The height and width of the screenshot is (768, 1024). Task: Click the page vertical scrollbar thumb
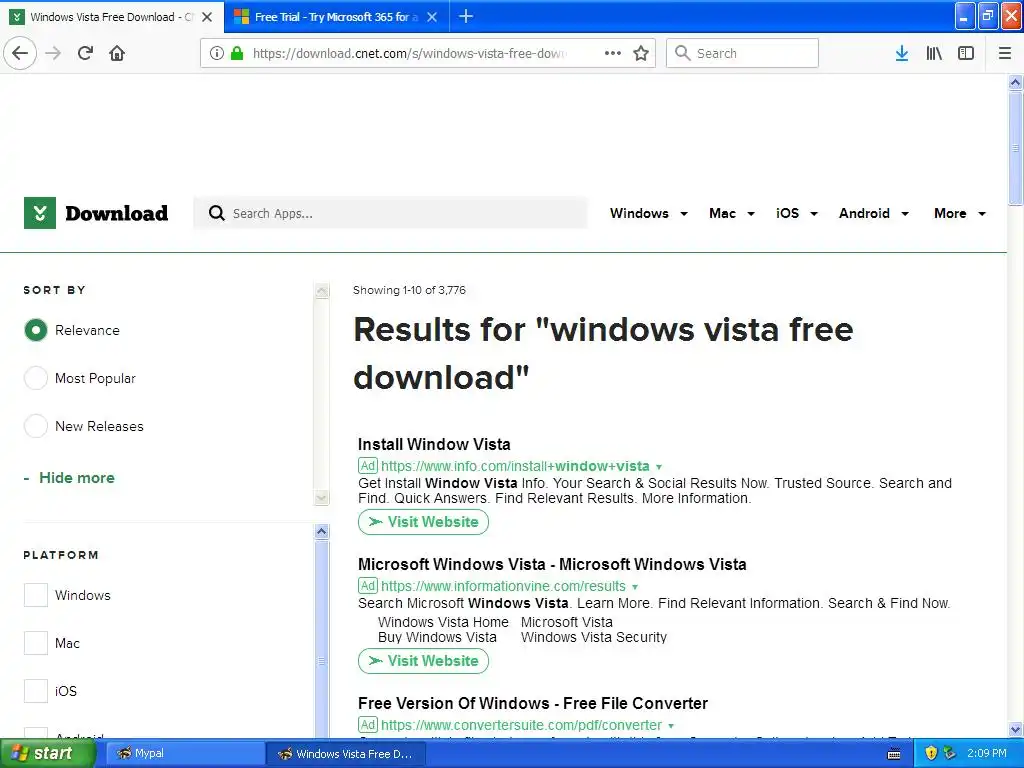1016,148
